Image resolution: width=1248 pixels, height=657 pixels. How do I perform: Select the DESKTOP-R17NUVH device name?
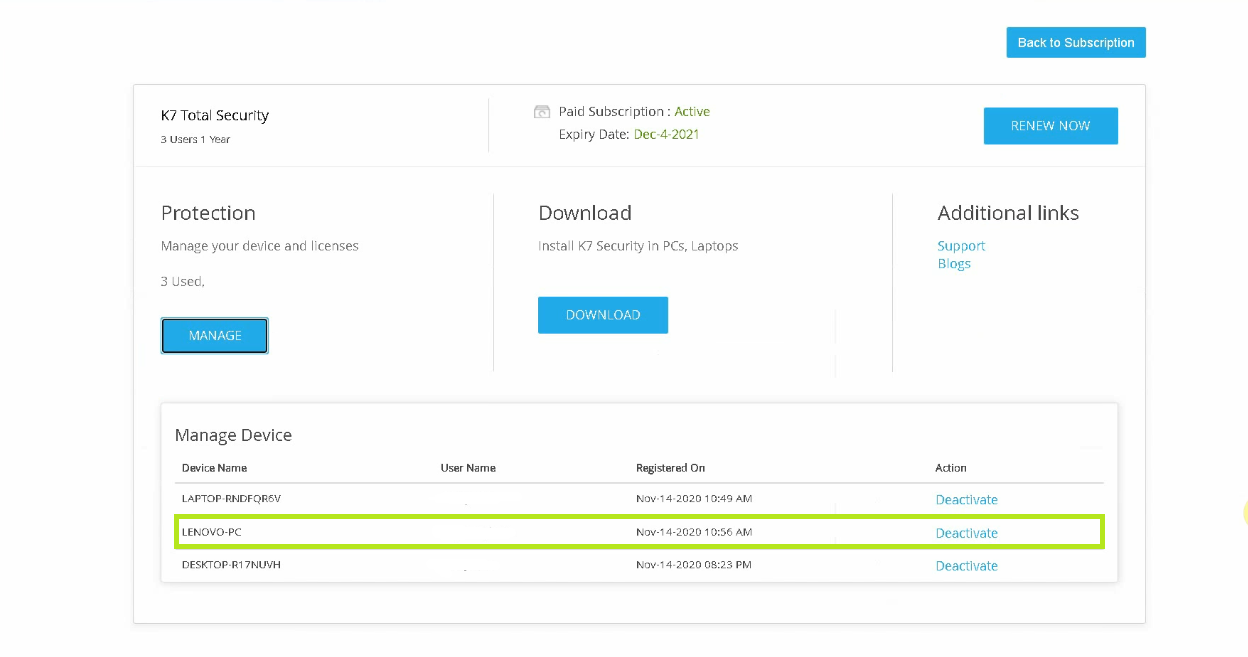tap(231, 565)
